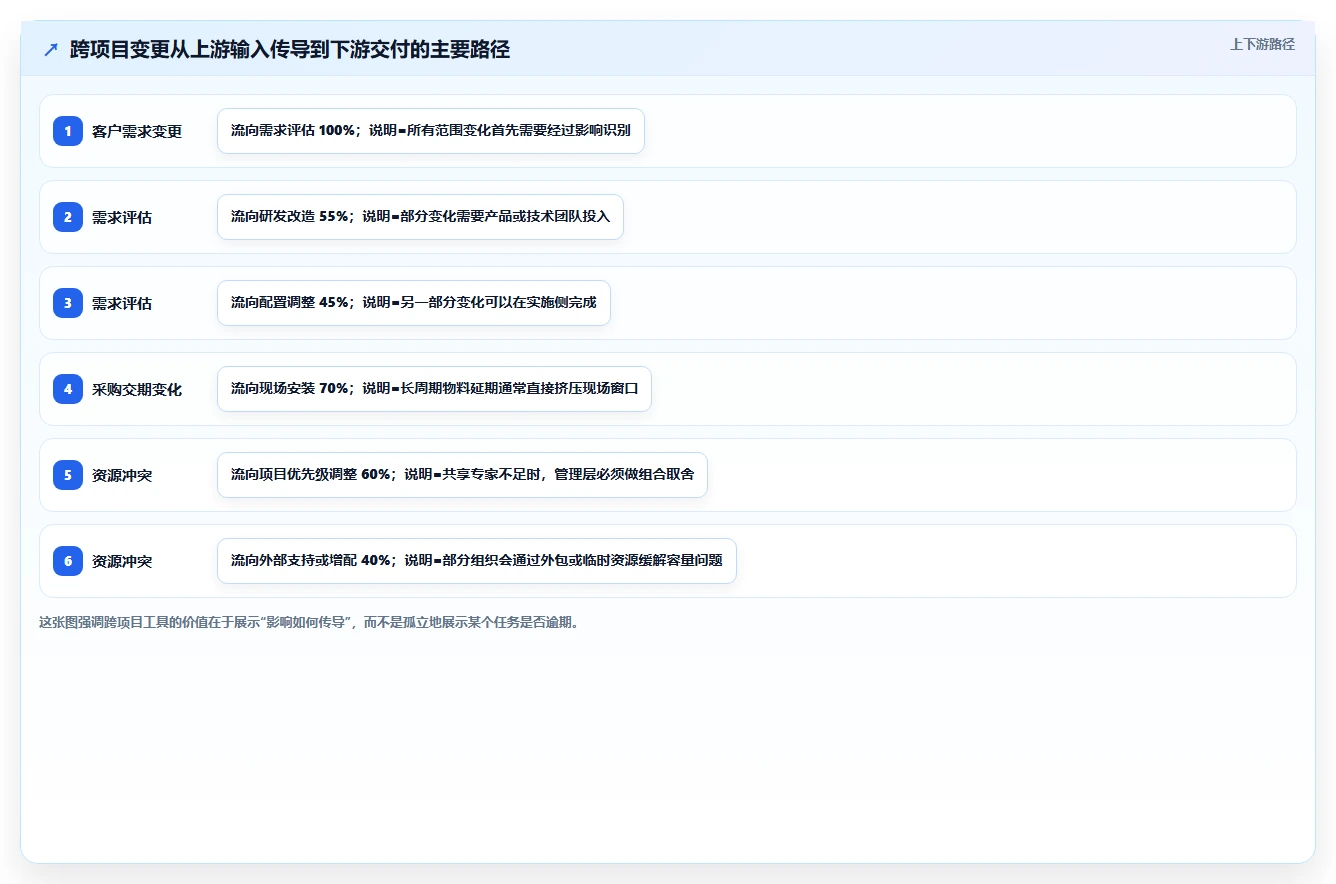The image size is (1336, 884).
Task: Select the number 6 step badge
Action: 68,561
